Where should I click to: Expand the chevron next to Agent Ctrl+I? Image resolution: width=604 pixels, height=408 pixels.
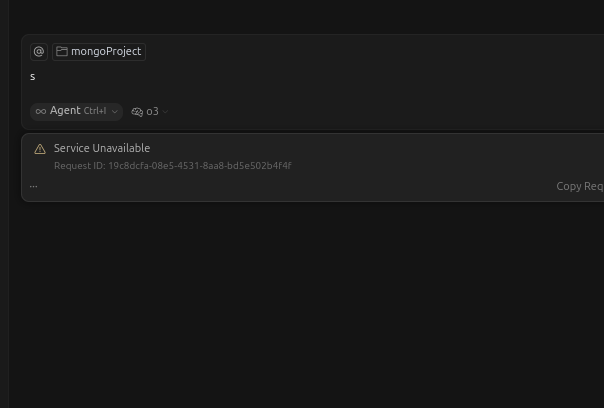[114, 112]
